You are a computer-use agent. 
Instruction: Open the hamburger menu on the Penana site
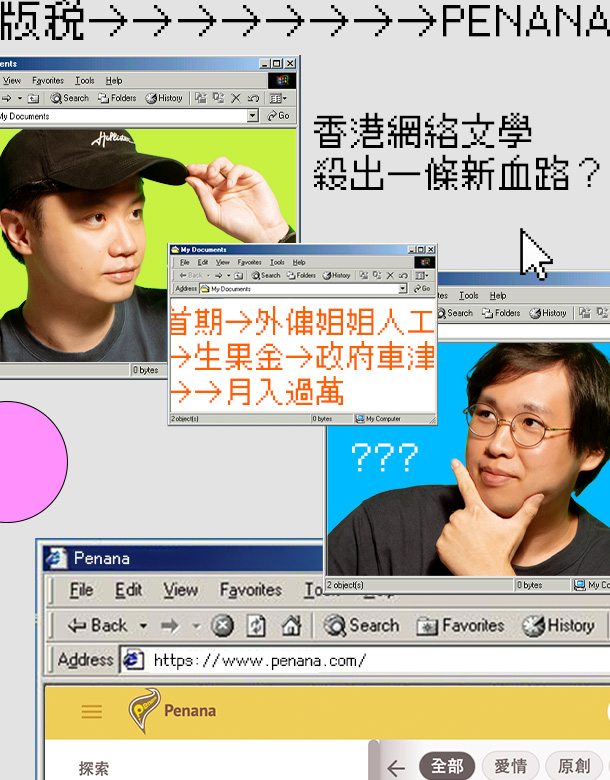pyautogui.click(x=92, y=712)
